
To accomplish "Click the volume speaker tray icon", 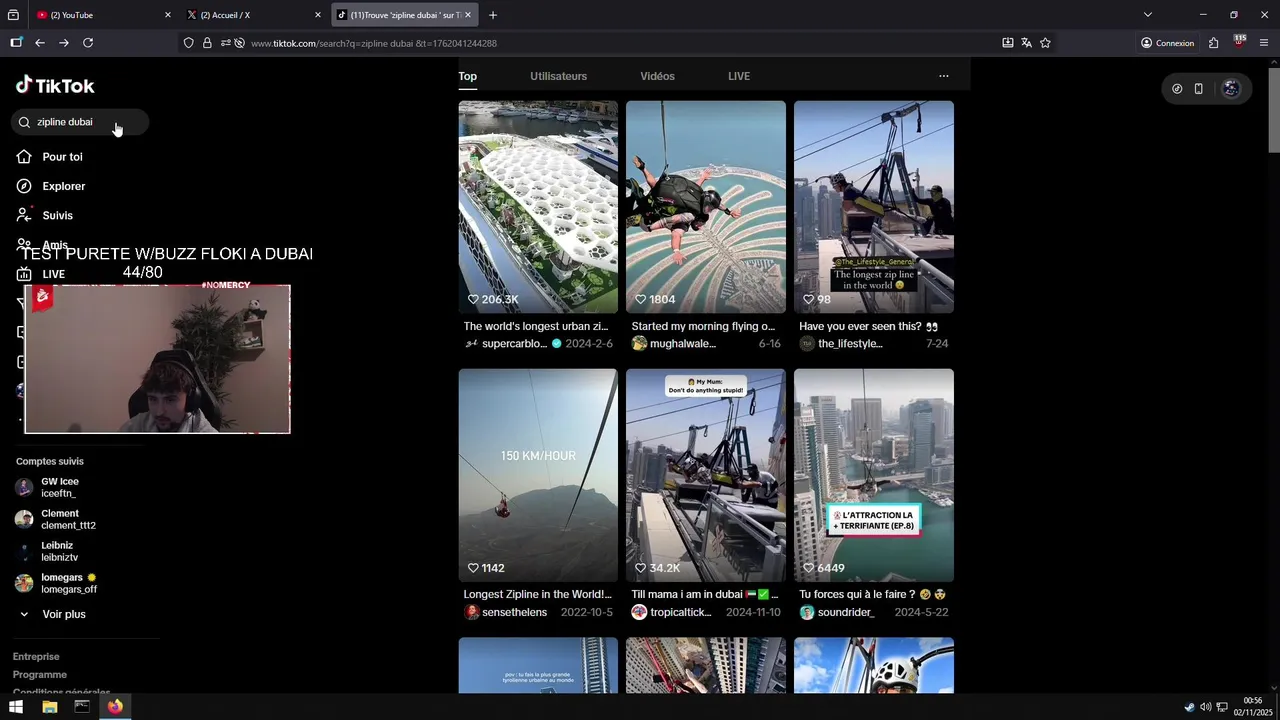I will click(x=1205, y=707).
